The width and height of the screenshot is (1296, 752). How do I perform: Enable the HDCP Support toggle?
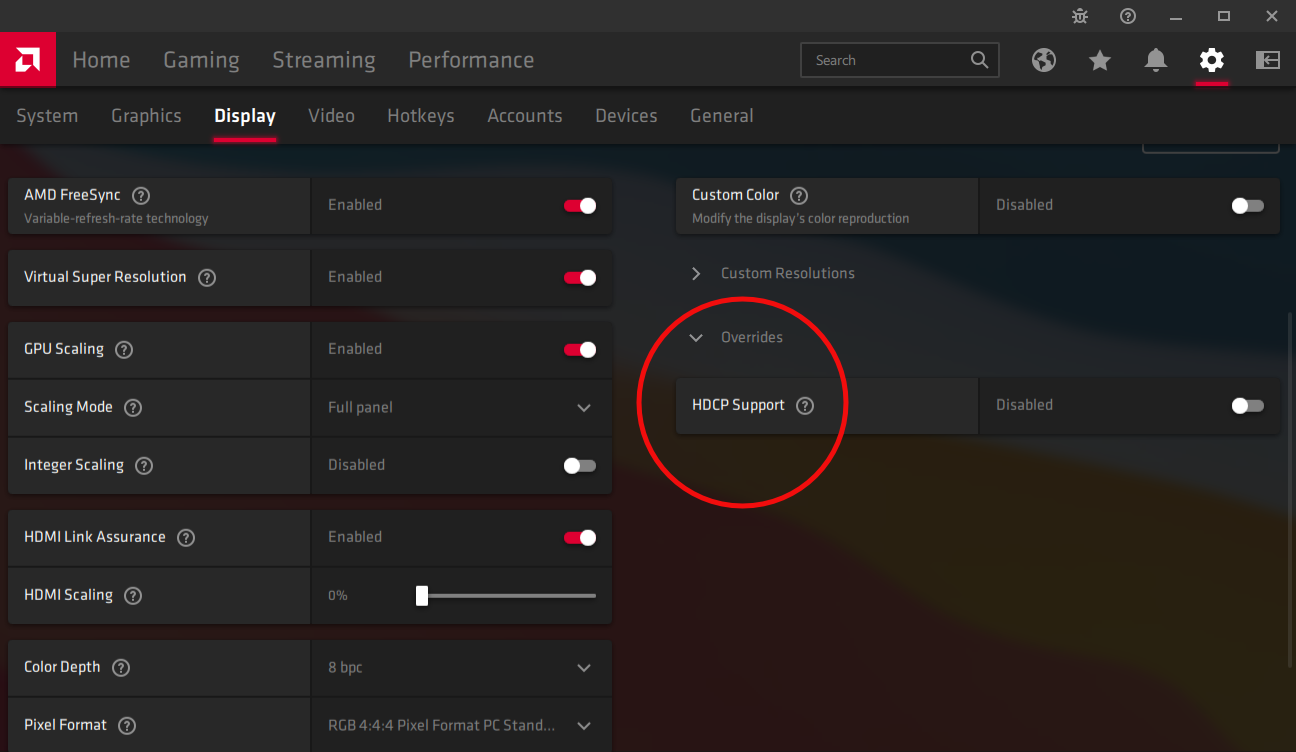point(1248,405)
